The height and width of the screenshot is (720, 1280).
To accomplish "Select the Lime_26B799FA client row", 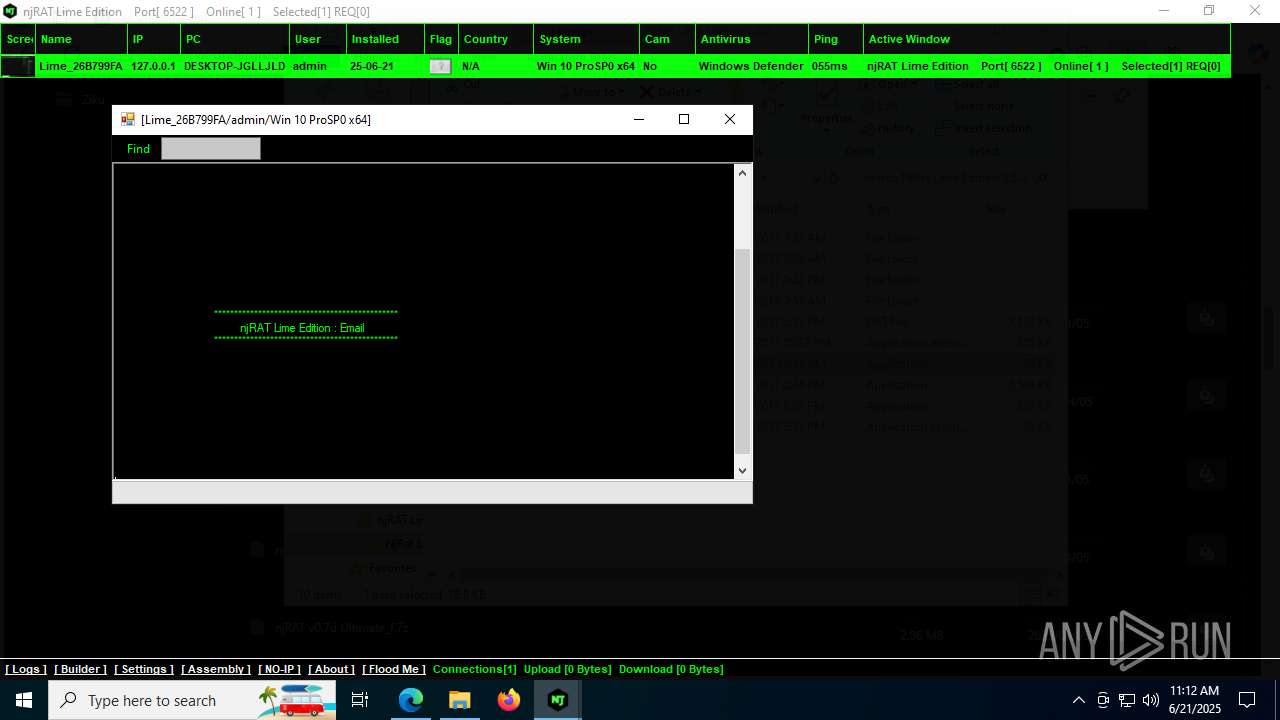I will 615,66.
